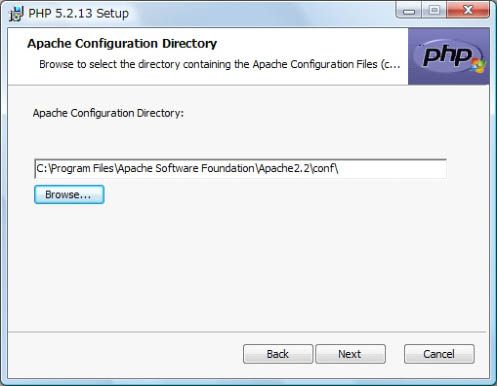Click the bold 'Apache Configuration Directory' heading

[x=122, y=44]
